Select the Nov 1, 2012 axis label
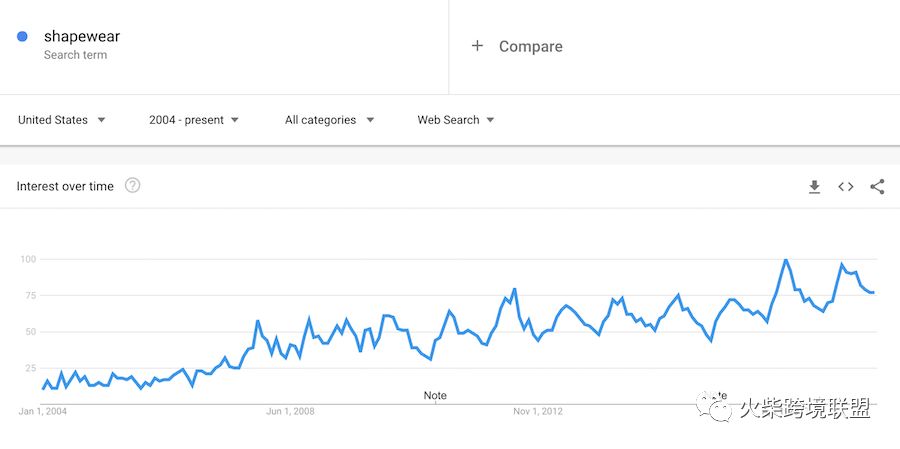 click(538, 412)
